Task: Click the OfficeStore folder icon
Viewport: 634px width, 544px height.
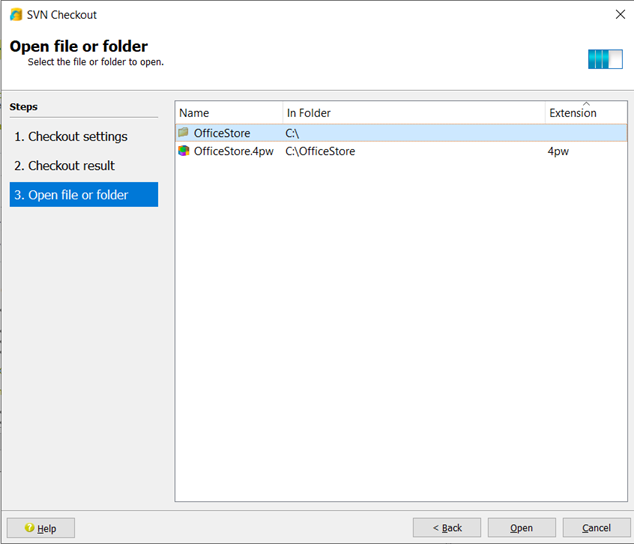Action: point(183,132)
